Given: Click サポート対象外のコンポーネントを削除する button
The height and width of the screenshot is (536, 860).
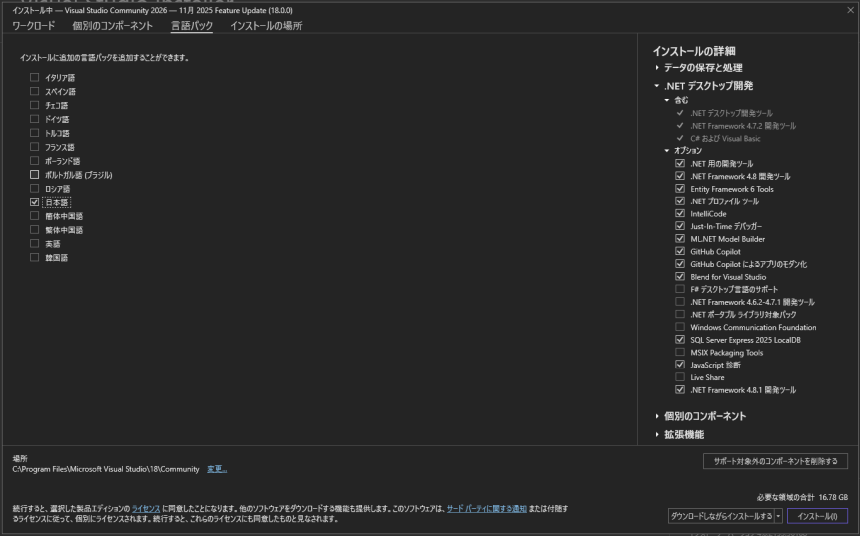Looking at the screenshot, I should [x=775, y=461].
